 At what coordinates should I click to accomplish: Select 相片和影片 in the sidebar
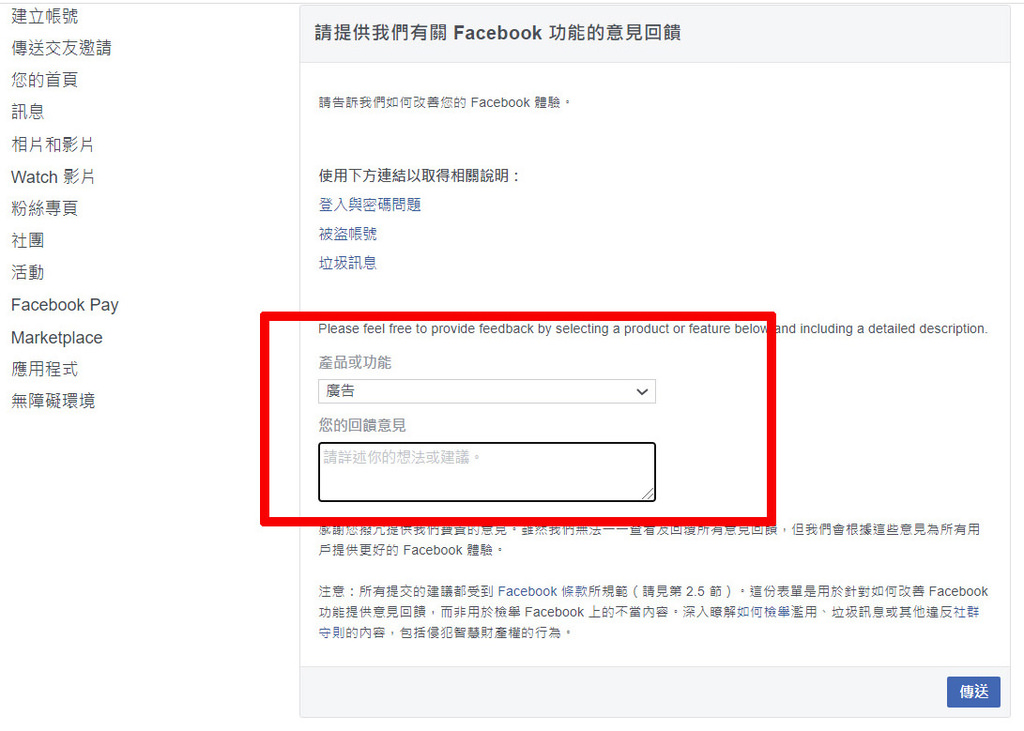(53, 144)
